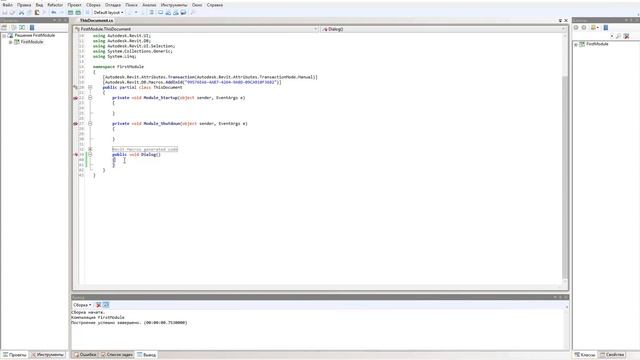The width and height of the screenshot is (640, 360).
Task: Select FirstModule item in Classes tree
Action: [597, 44]
